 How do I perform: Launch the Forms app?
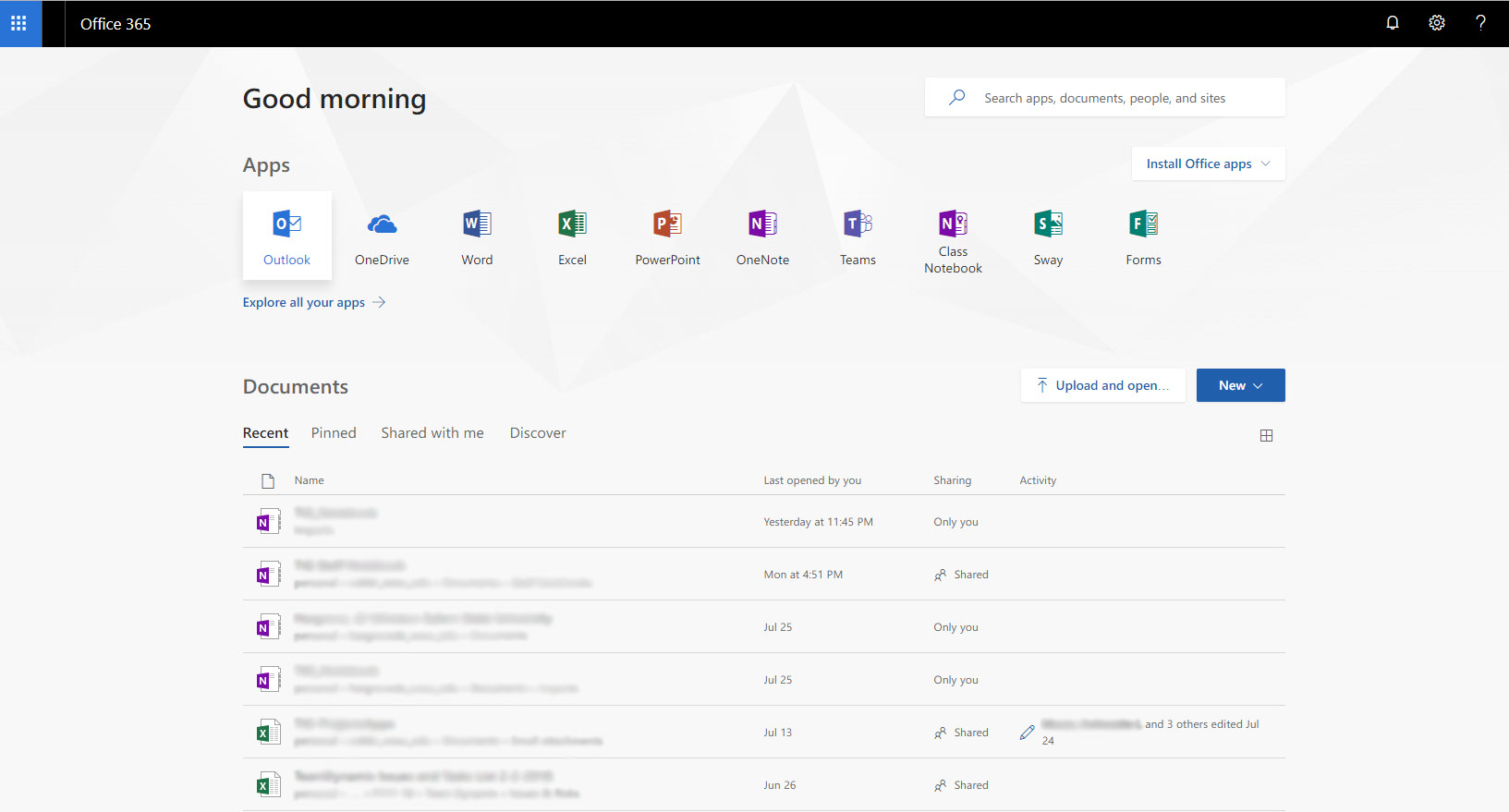pyautogui.click(x=1143, y=236)
